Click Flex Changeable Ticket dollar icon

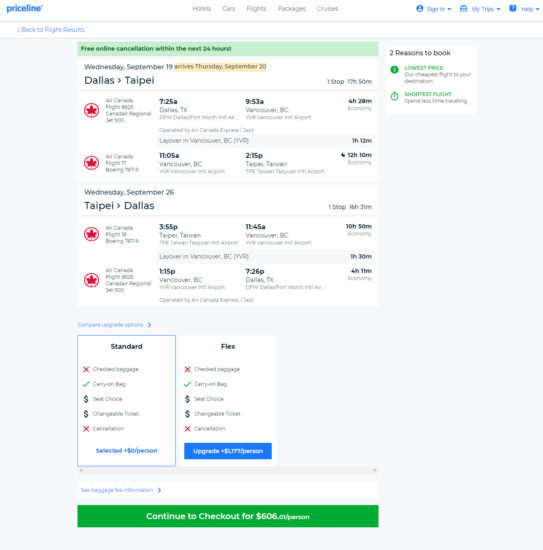click(x=187, y=414)
